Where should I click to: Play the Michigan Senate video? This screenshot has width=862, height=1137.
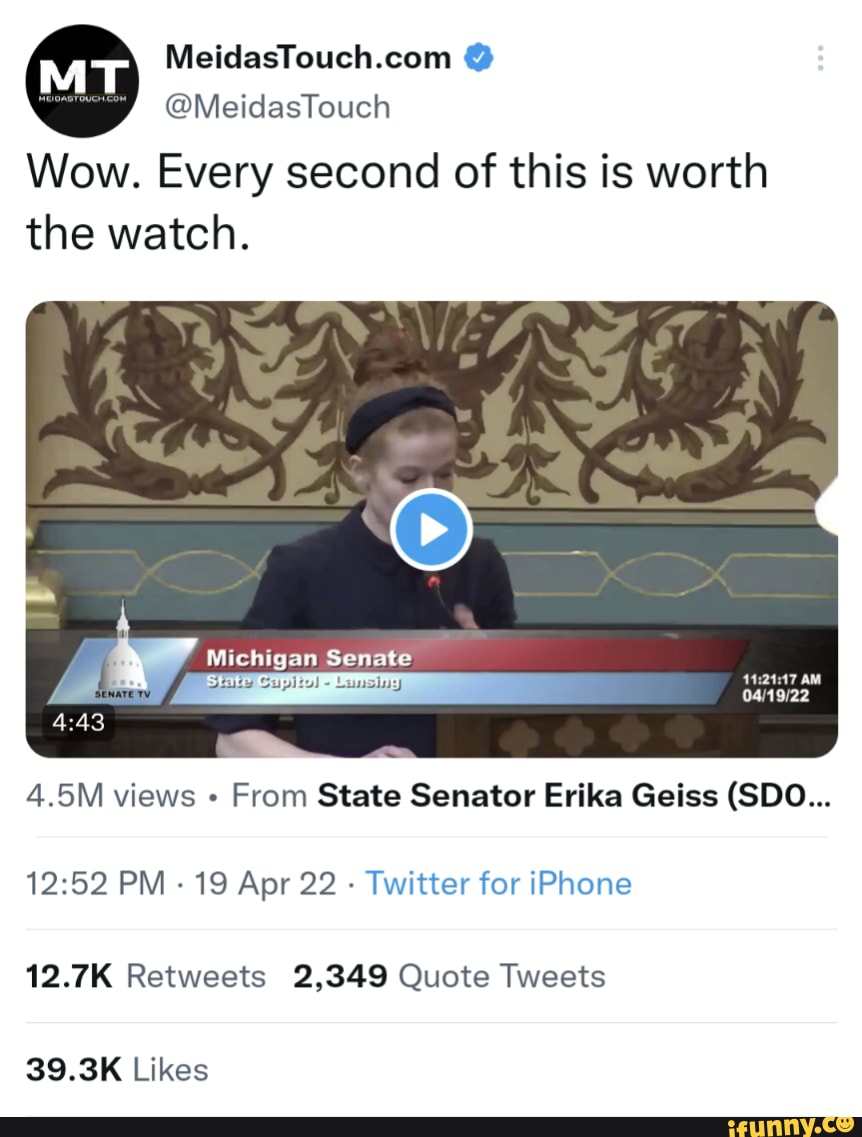[x=431, y=530]
